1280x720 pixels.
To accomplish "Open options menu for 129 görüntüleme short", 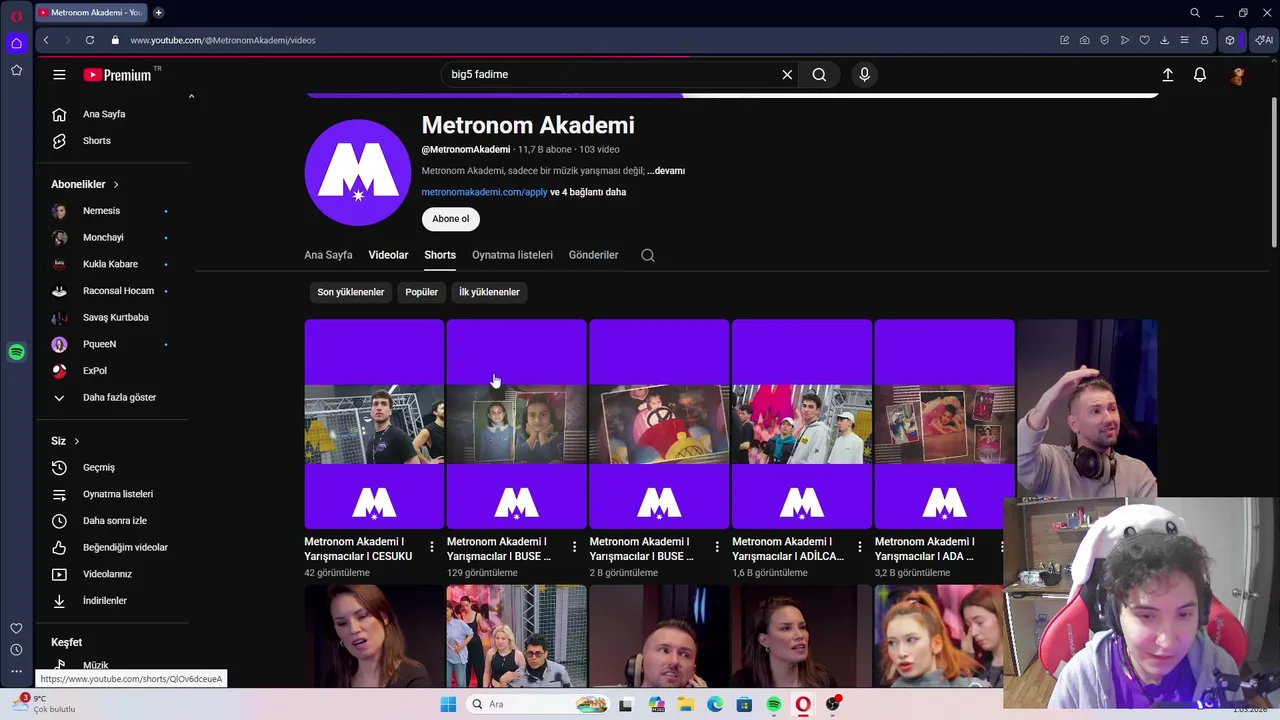I will click(x=574, y=547).
